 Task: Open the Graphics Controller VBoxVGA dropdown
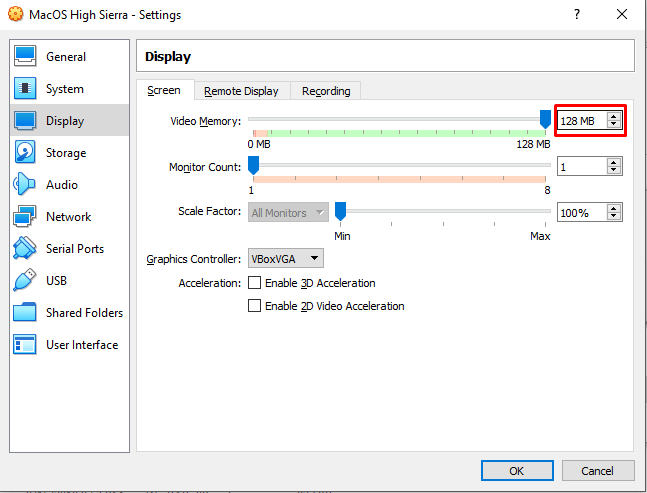click(x=285, y=259)
